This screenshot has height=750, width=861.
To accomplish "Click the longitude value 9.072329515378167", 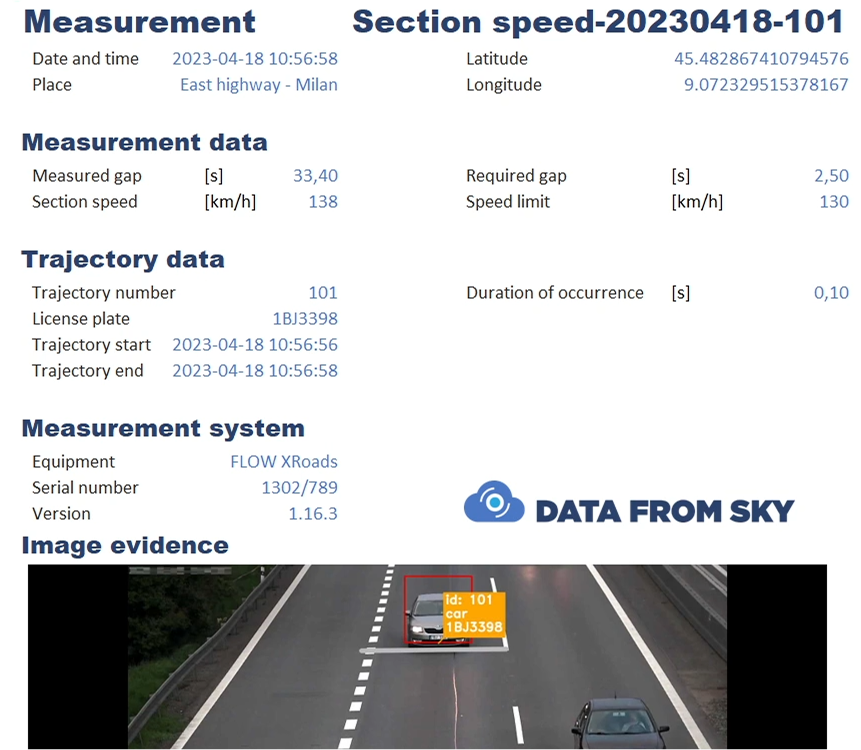I will click(x=766, y=85).
